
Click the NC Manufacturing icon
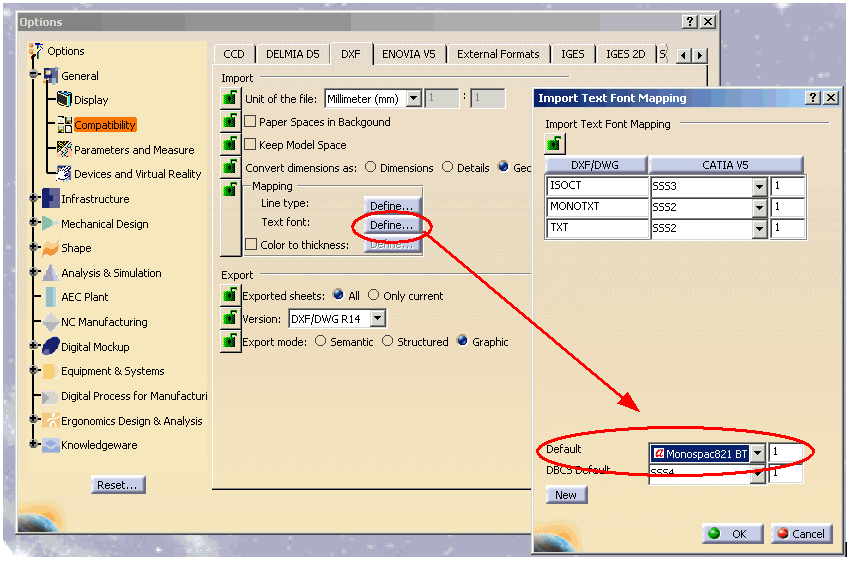[50, 322]
